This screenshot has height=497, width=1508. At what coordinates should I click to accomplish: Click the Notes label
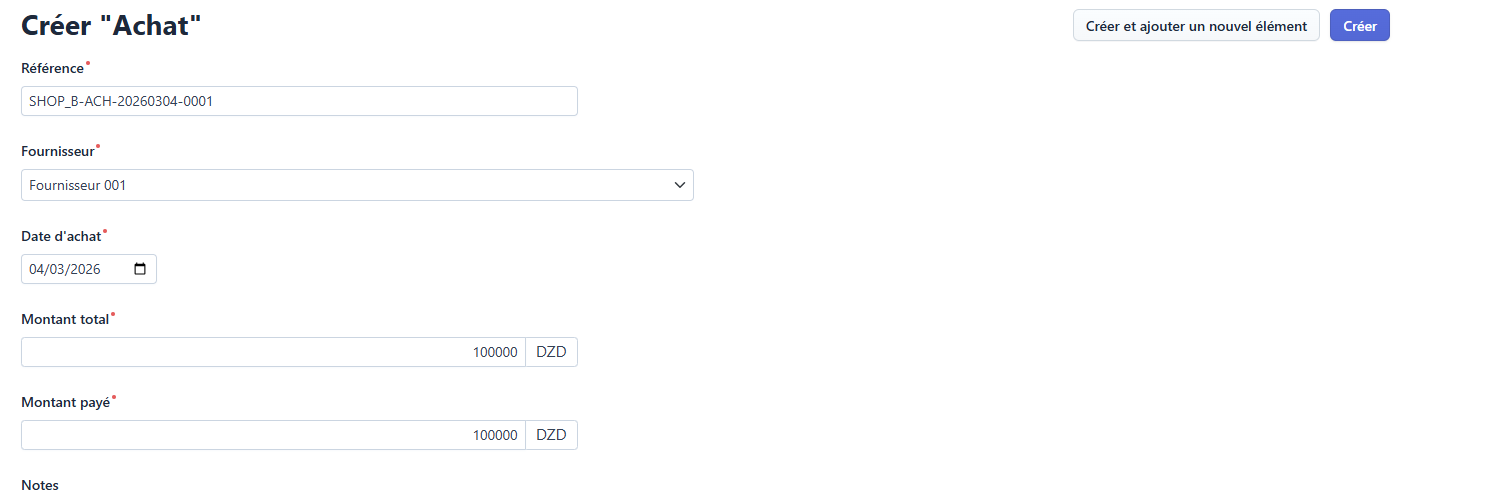coord(40,485)
